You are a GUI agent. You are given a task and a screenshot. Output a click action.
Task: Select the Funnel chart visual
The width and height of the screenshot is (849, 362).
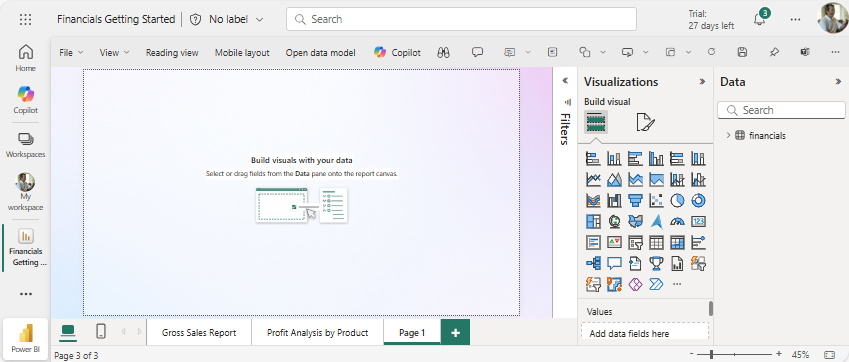(635, 201)
